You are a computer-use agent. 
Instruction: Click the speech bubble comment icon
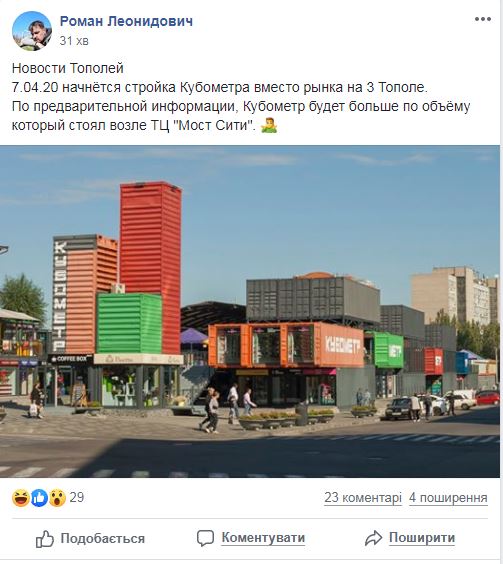(x=205, y=539)
